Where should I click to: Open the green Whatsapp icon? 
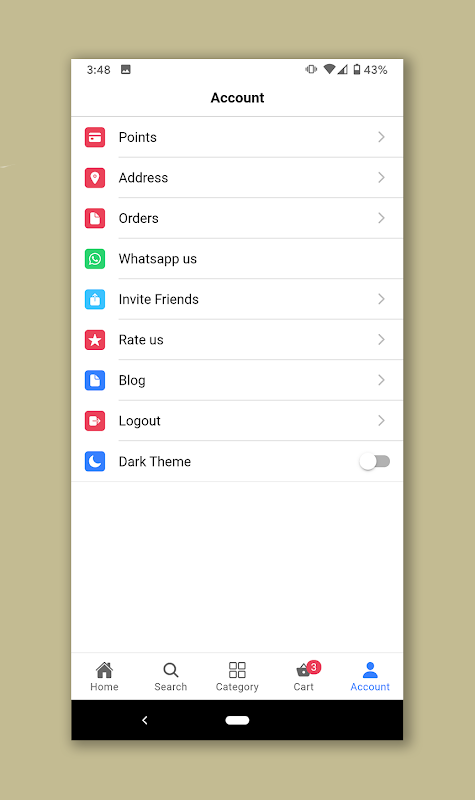(x=95, y=259)
